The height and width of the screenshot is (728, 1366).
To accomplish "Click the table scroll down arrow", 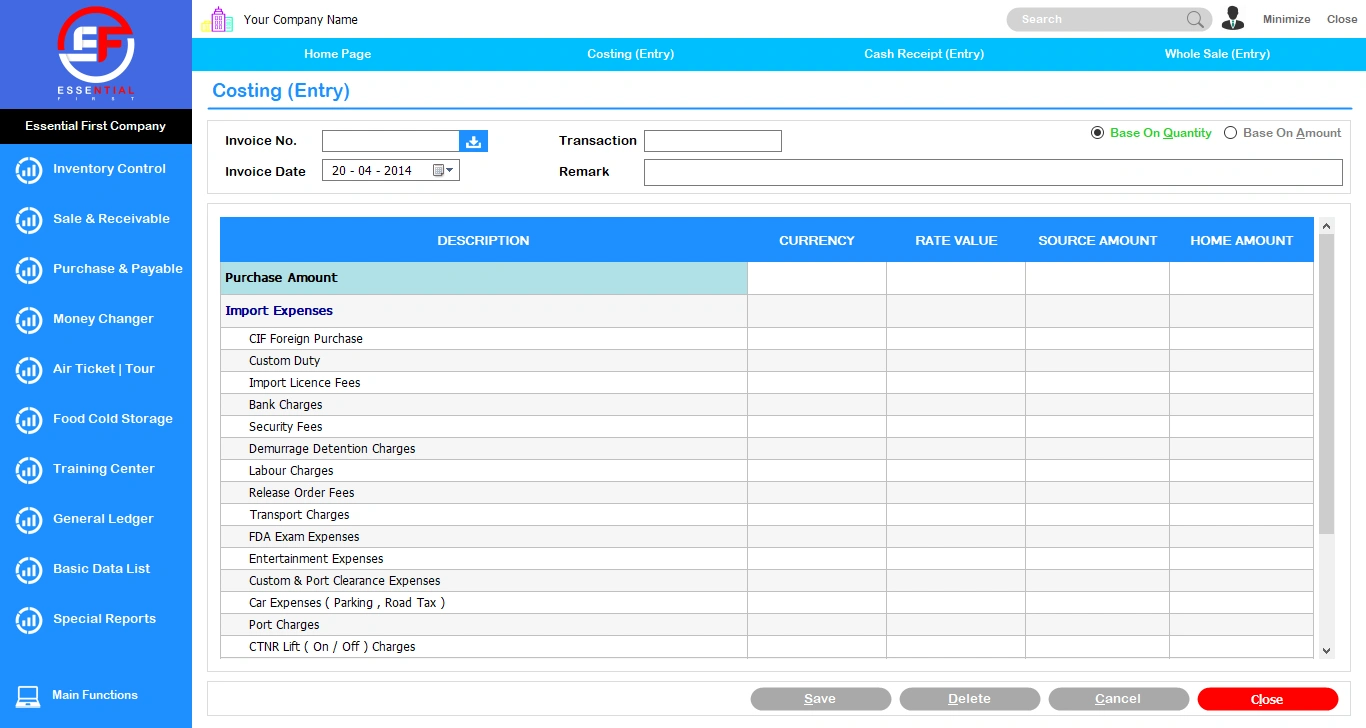I will [x=1327, y=650].
